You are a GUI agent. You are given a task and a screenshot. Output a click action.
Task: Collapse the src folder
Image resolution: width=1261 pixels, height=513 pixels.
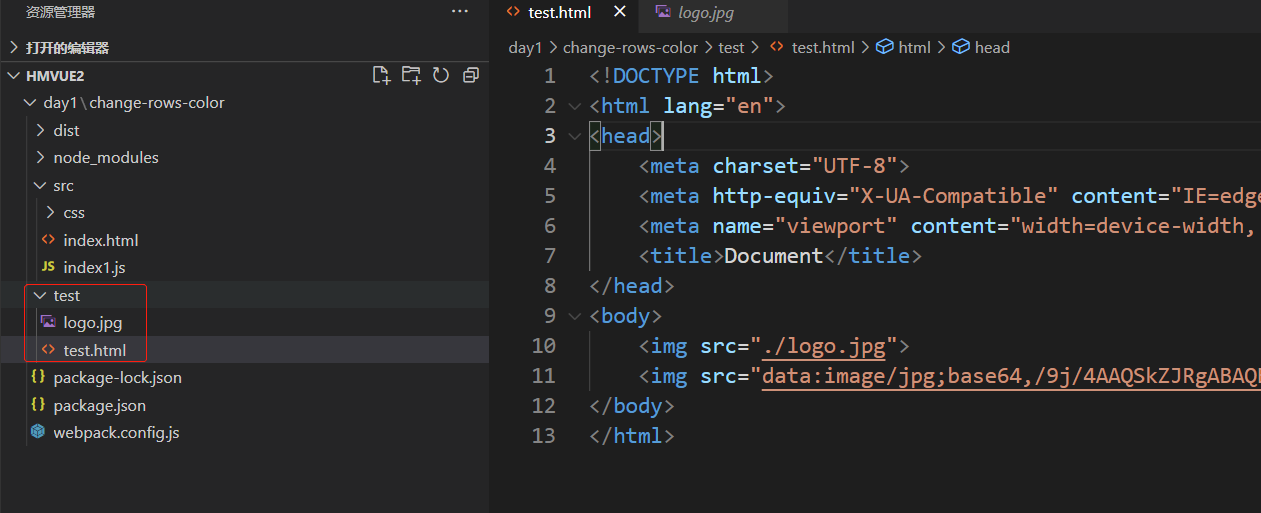[x=40, y=185]
